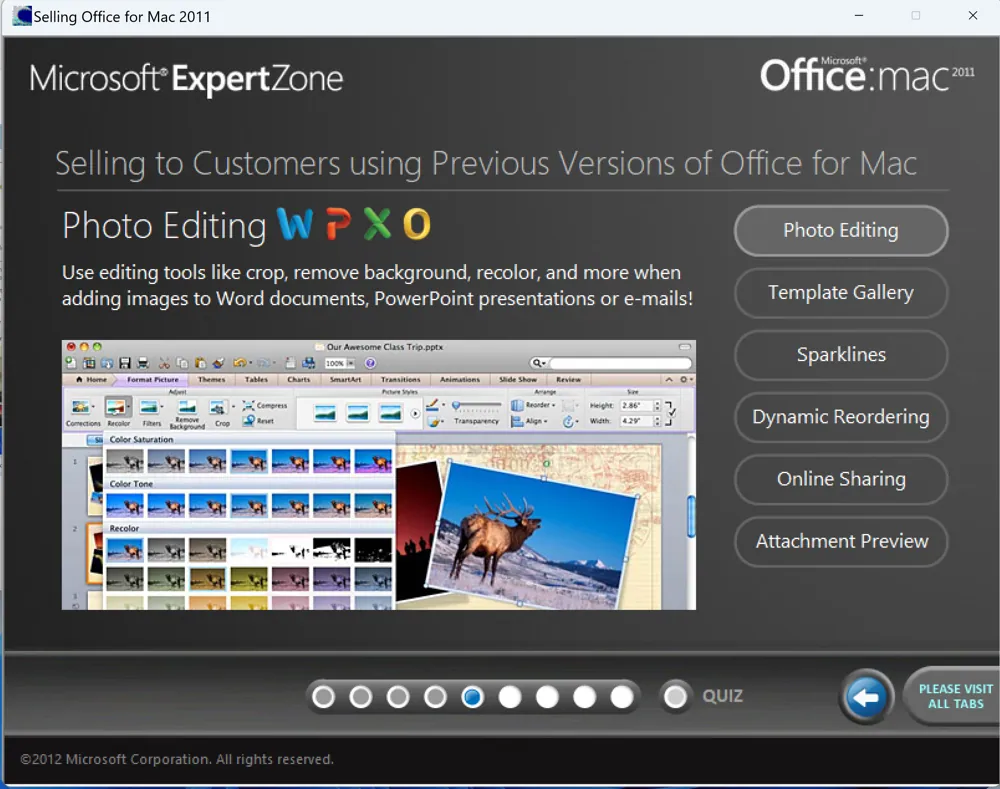This screenshot has height=789, width=1000.
Task: Click the Cut scissors icon in PowerPoint screenshot
Action: click(x=165, y=363)
